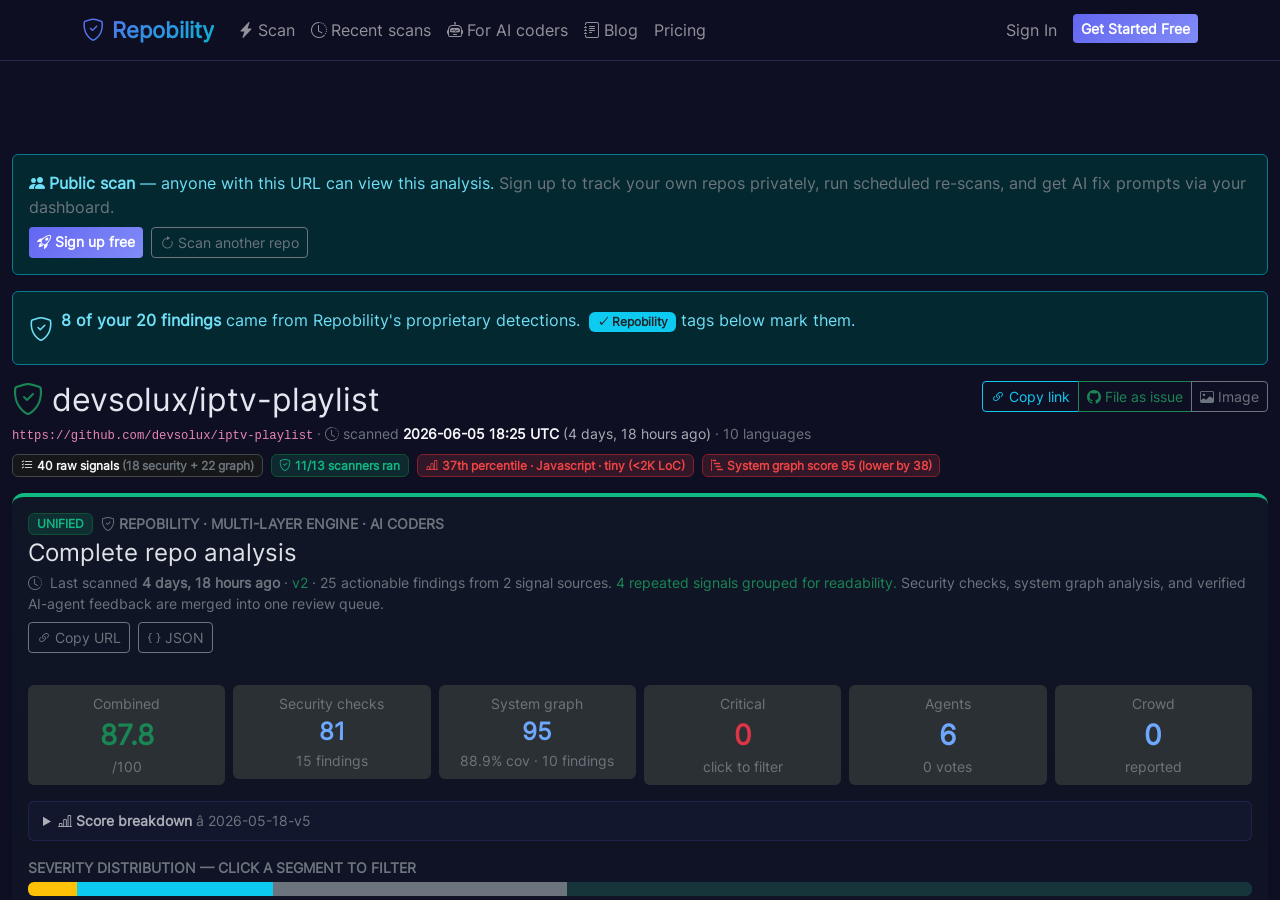Viewport: 1280px width, 900px height.
Task: Click the 40 raw signals badge
Action: tap(137, 465)
